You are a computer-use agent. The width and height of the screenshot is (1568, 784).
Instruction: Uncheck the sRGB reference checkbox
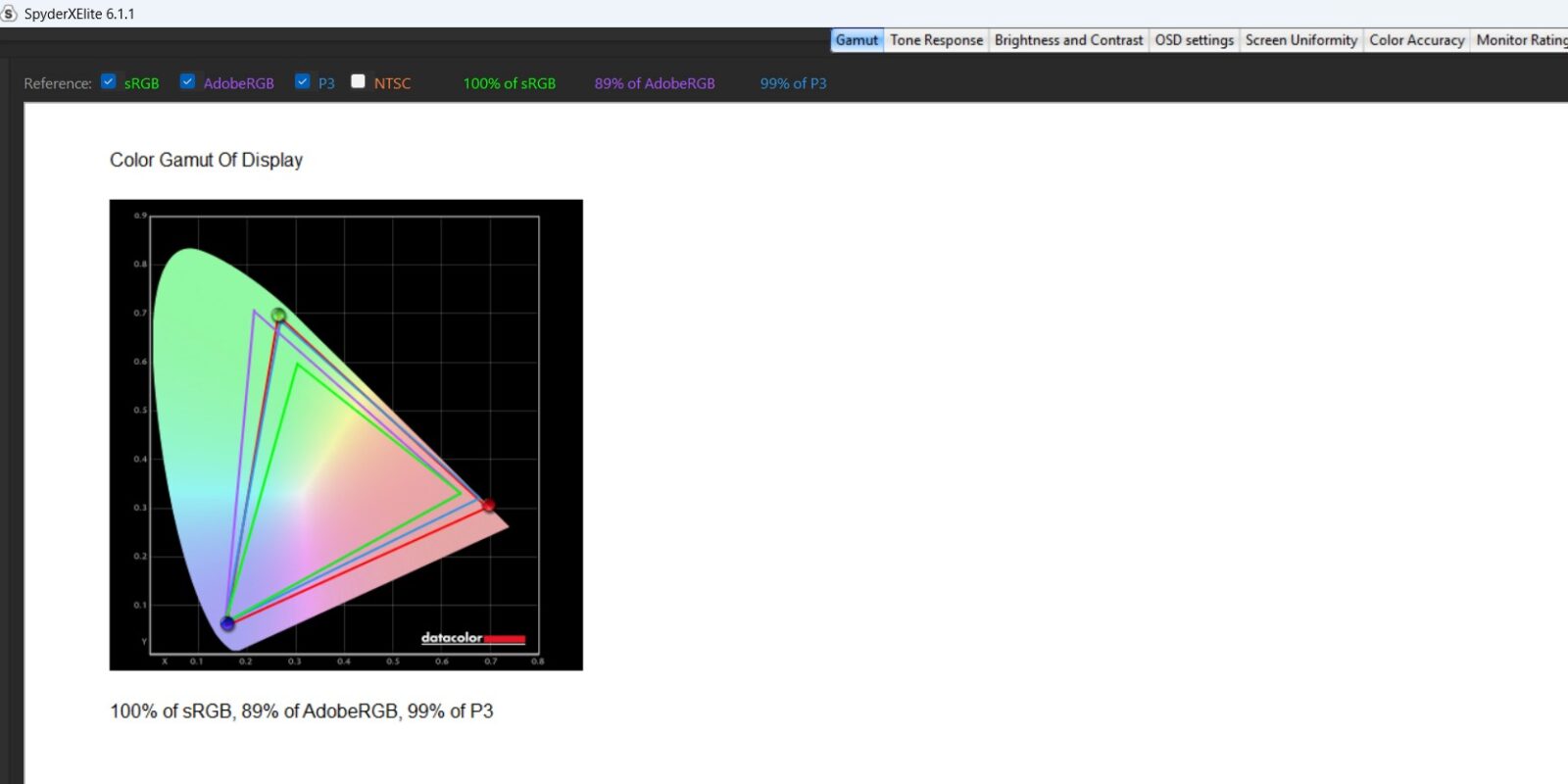[109, 82]
